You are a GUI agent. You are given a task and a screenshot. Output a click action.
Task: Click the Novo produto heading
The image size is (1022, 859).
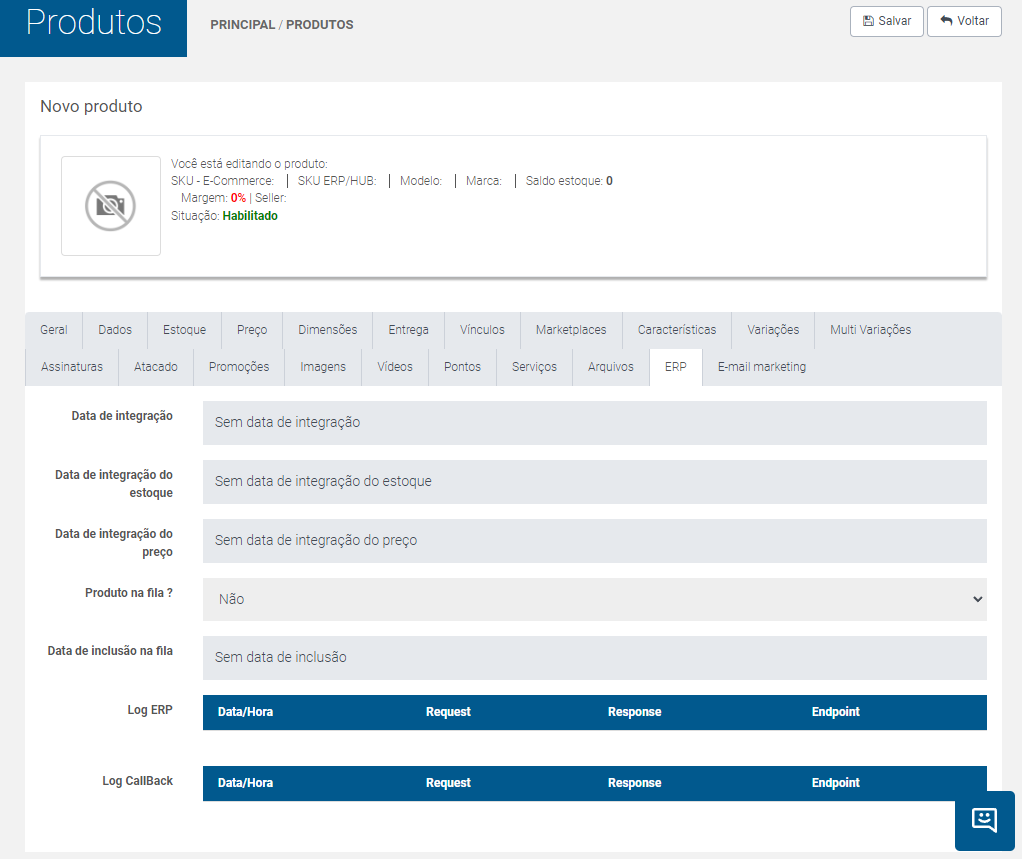pos(91,106)
